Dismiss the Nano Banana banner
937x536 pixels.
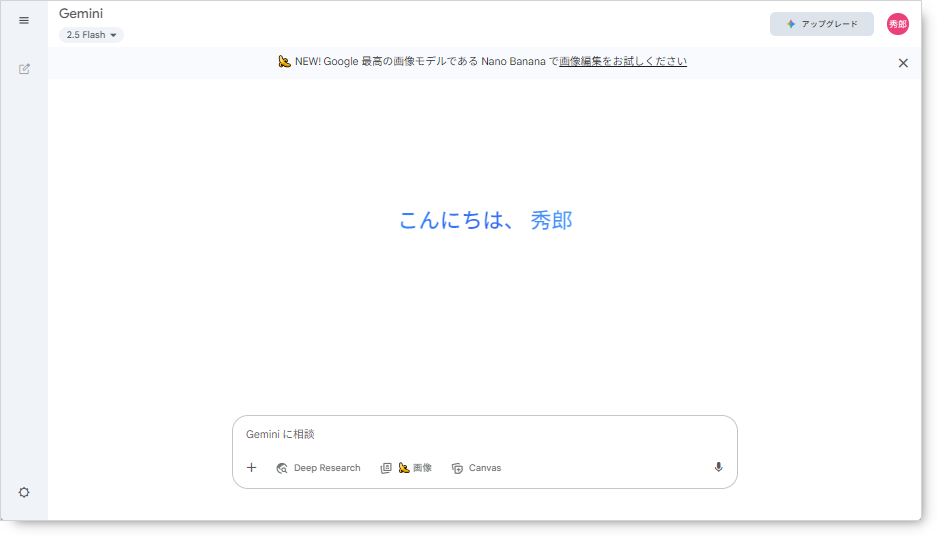[x=903, y=63]
